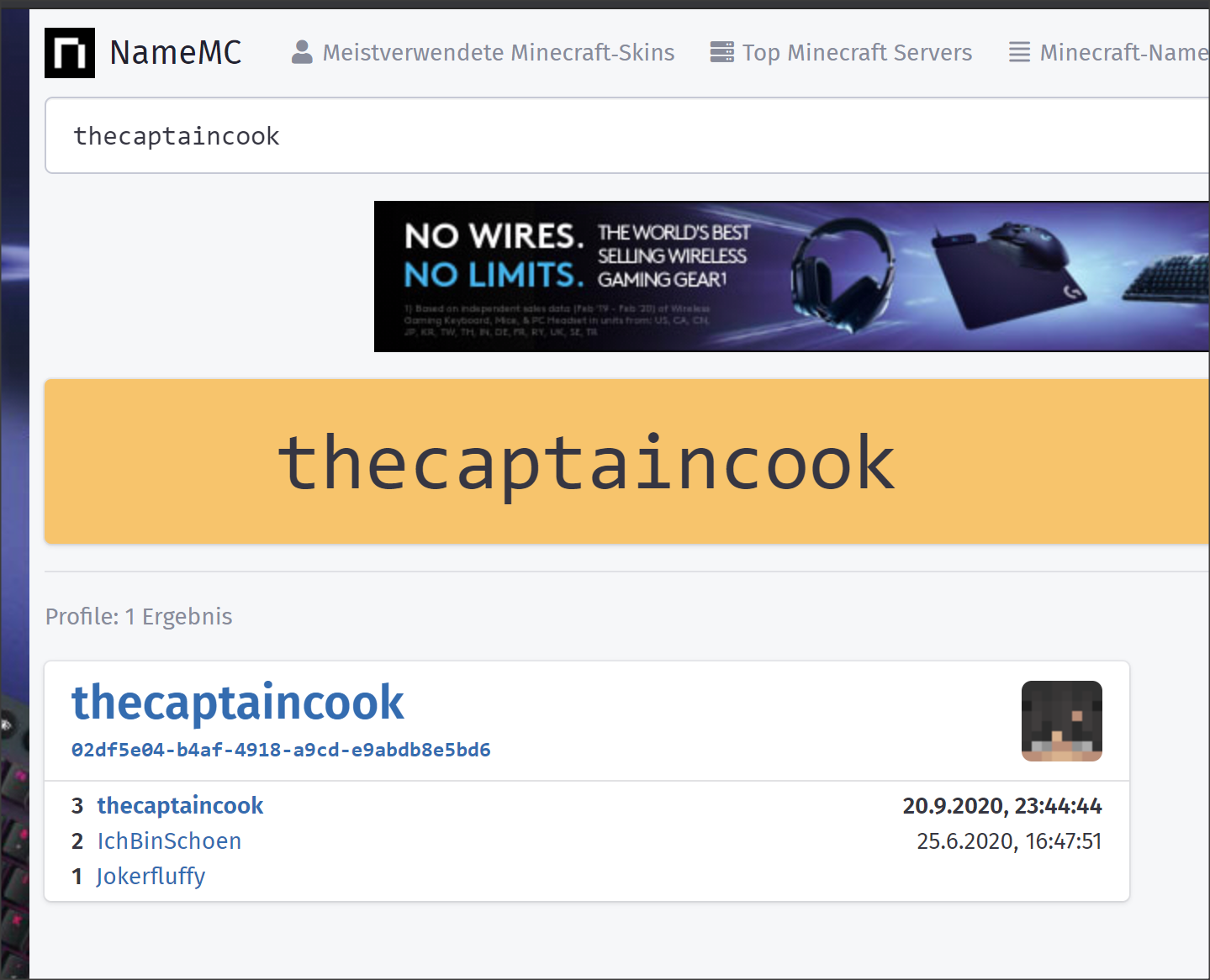Image resolution: width=1210 pixels, height=980 pixels.
Task: Open the IchBinSchoen name link
Action: coord(169,841)
